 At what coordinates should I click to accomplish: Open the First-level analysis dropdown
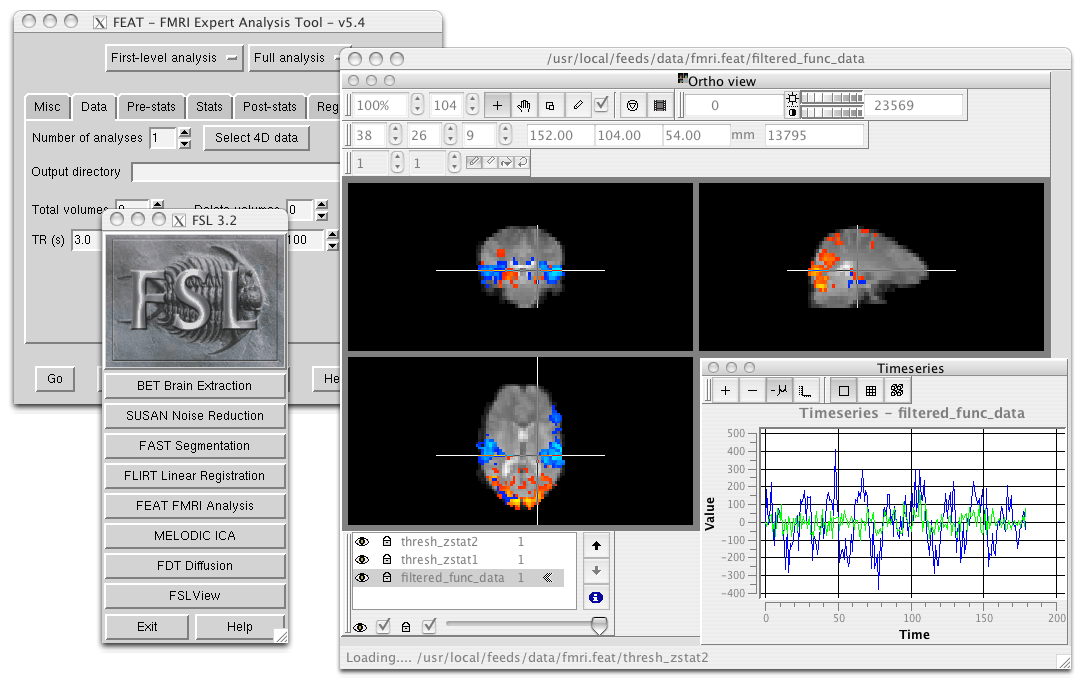click(x=173, y=58)
